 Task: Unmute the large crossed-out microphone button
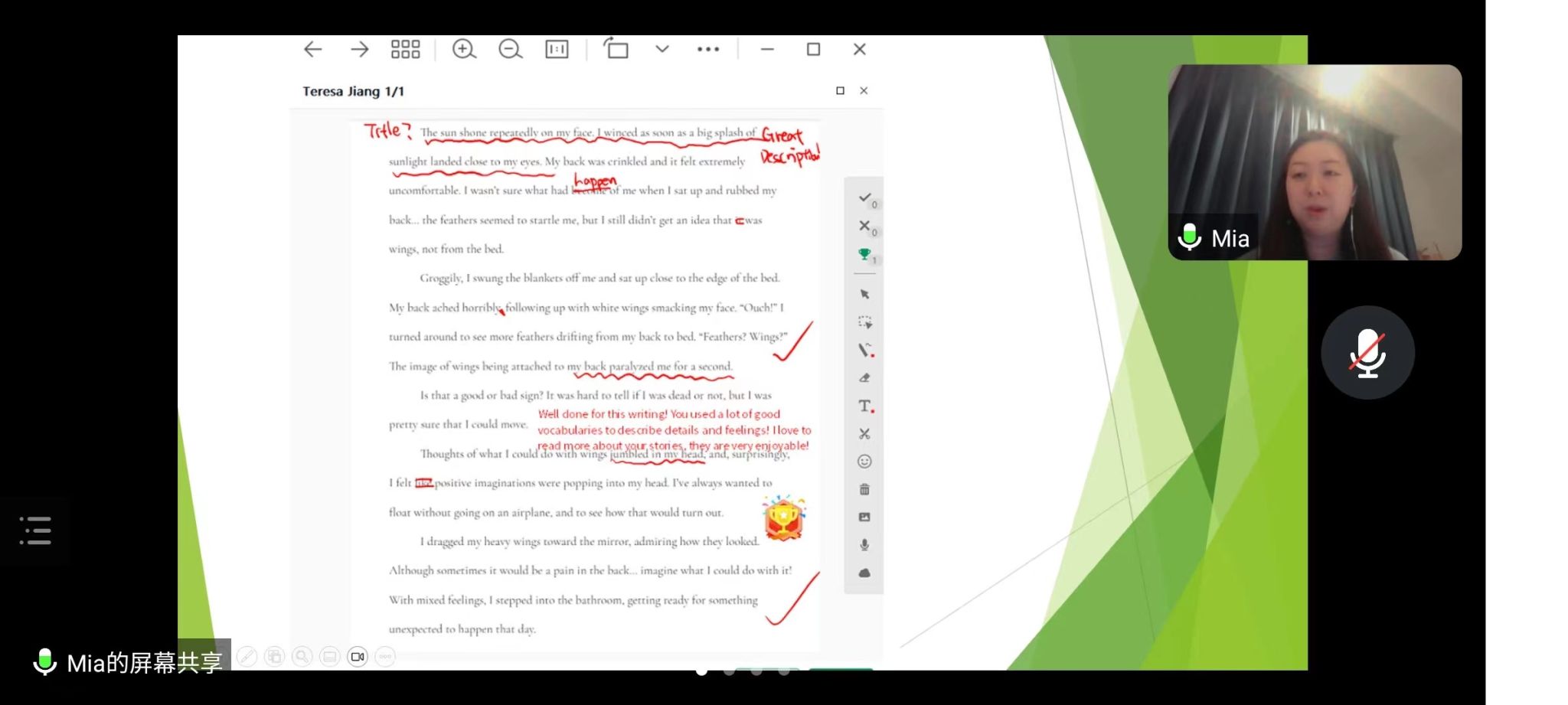[x=1367, y=353]
